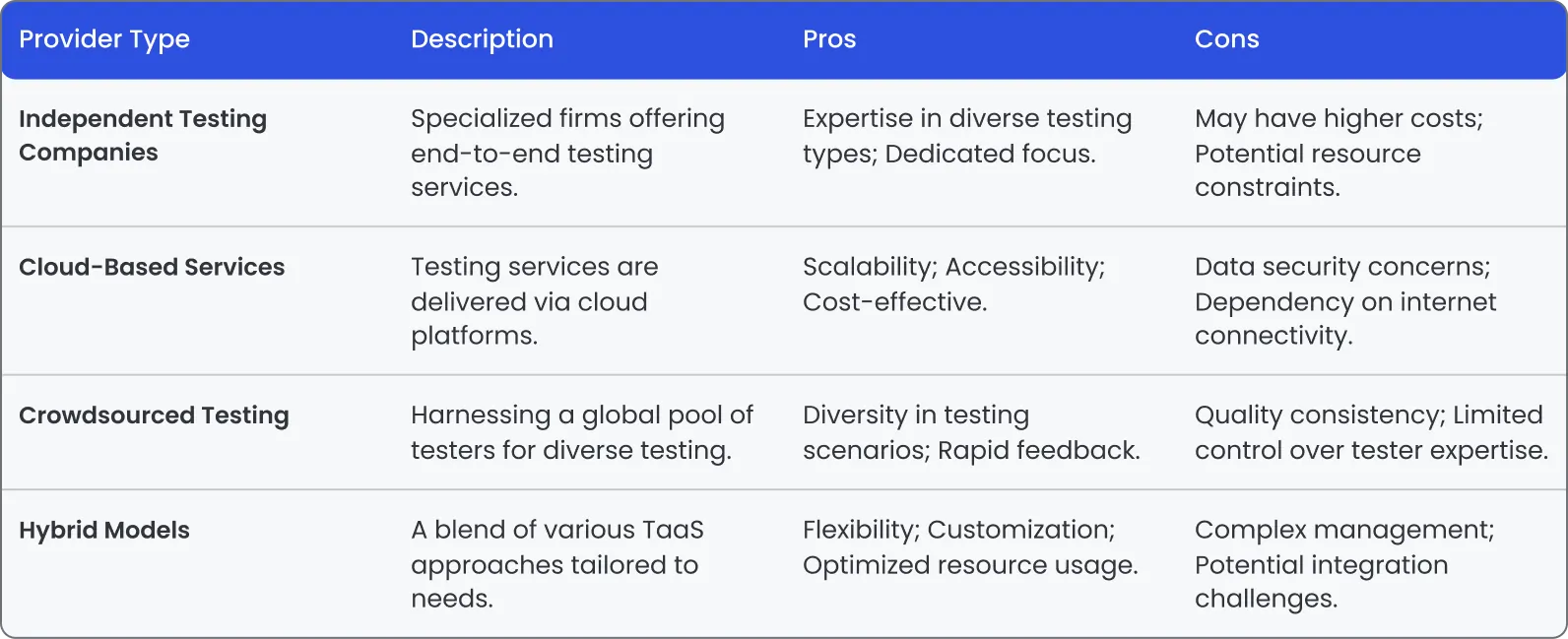Select the "Flexibility; Customization" pros cell
The image size is (1568, 639).
coord(969,547)
